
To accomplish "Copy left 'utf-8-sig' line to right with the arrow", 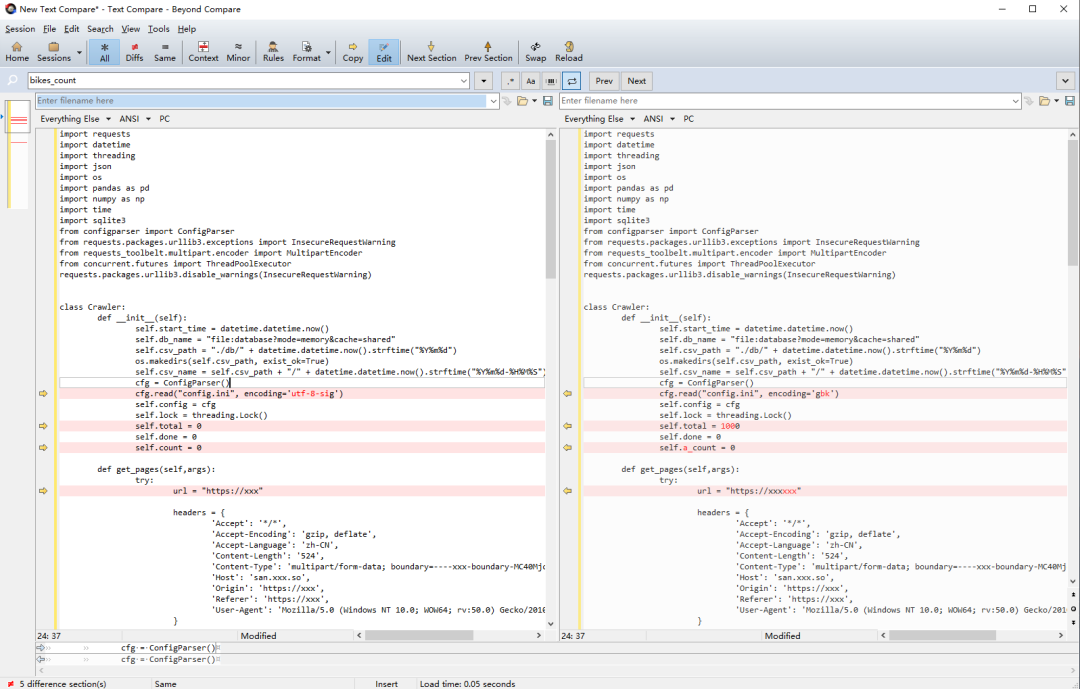I will point(43,393).
